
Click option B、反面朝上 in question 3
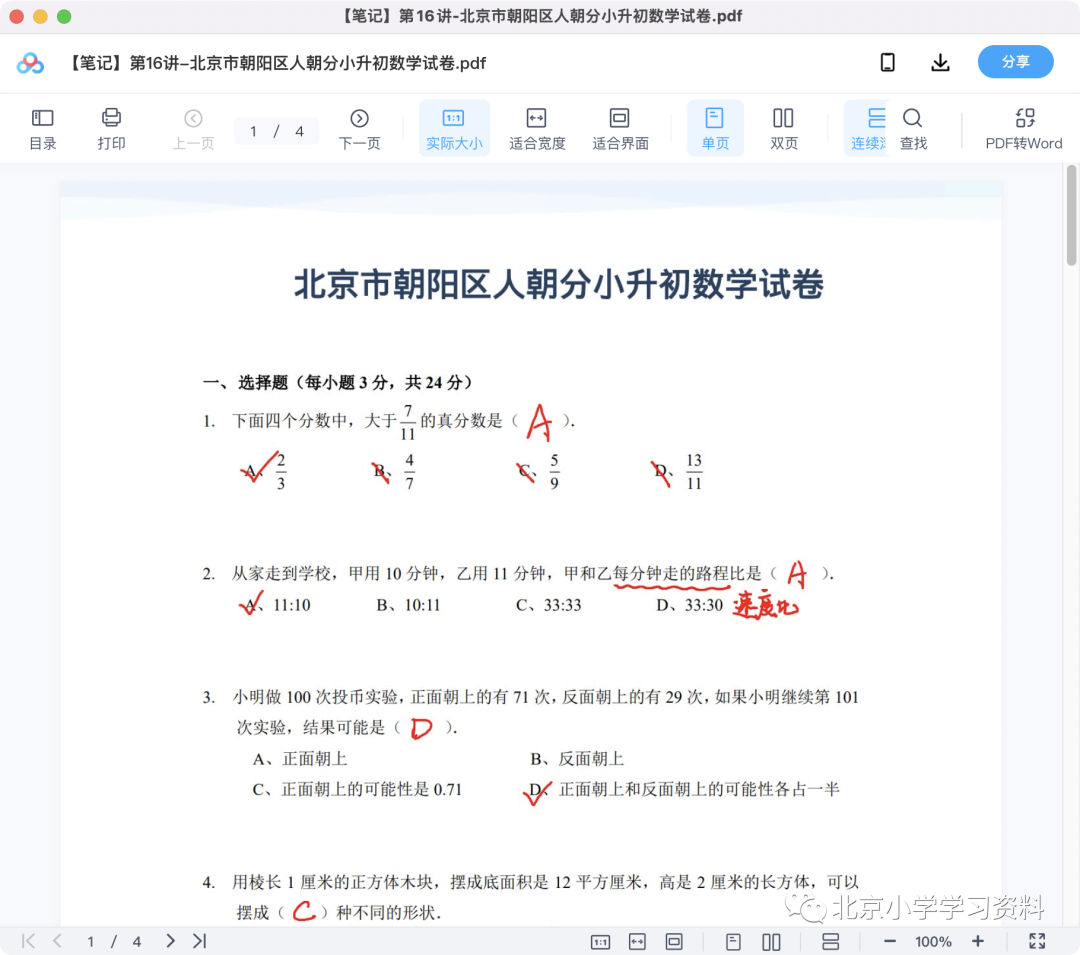click(x=577, y=759)
